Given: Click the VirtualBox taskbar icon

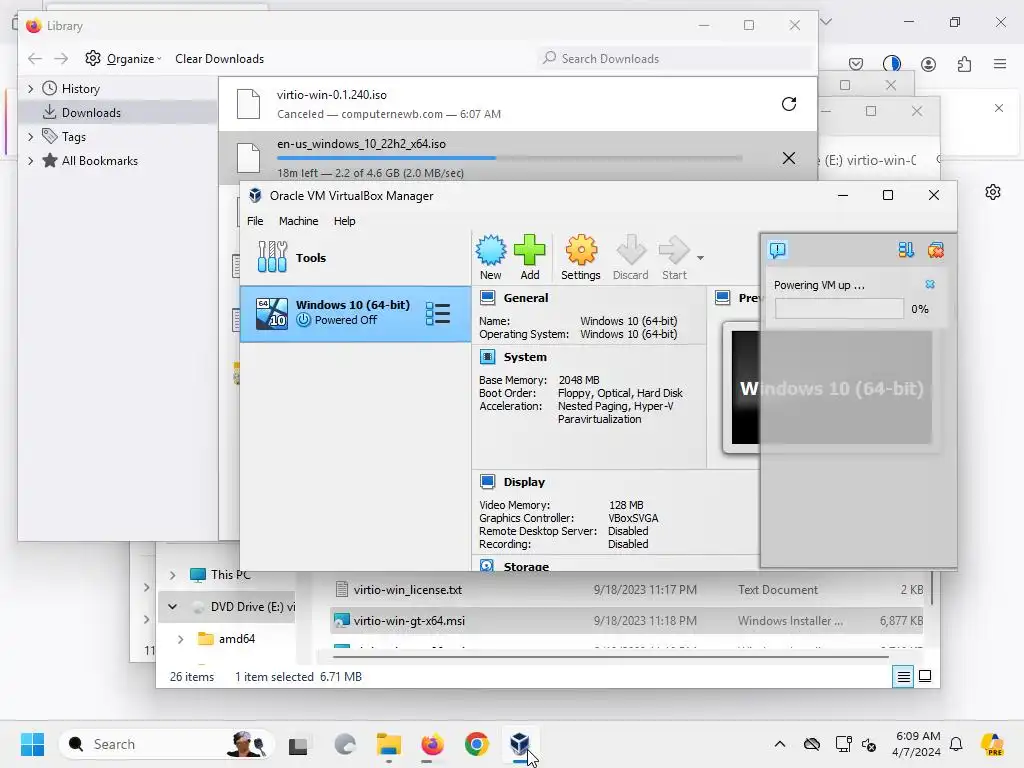Looking at the screenshot, I should 520,744.
